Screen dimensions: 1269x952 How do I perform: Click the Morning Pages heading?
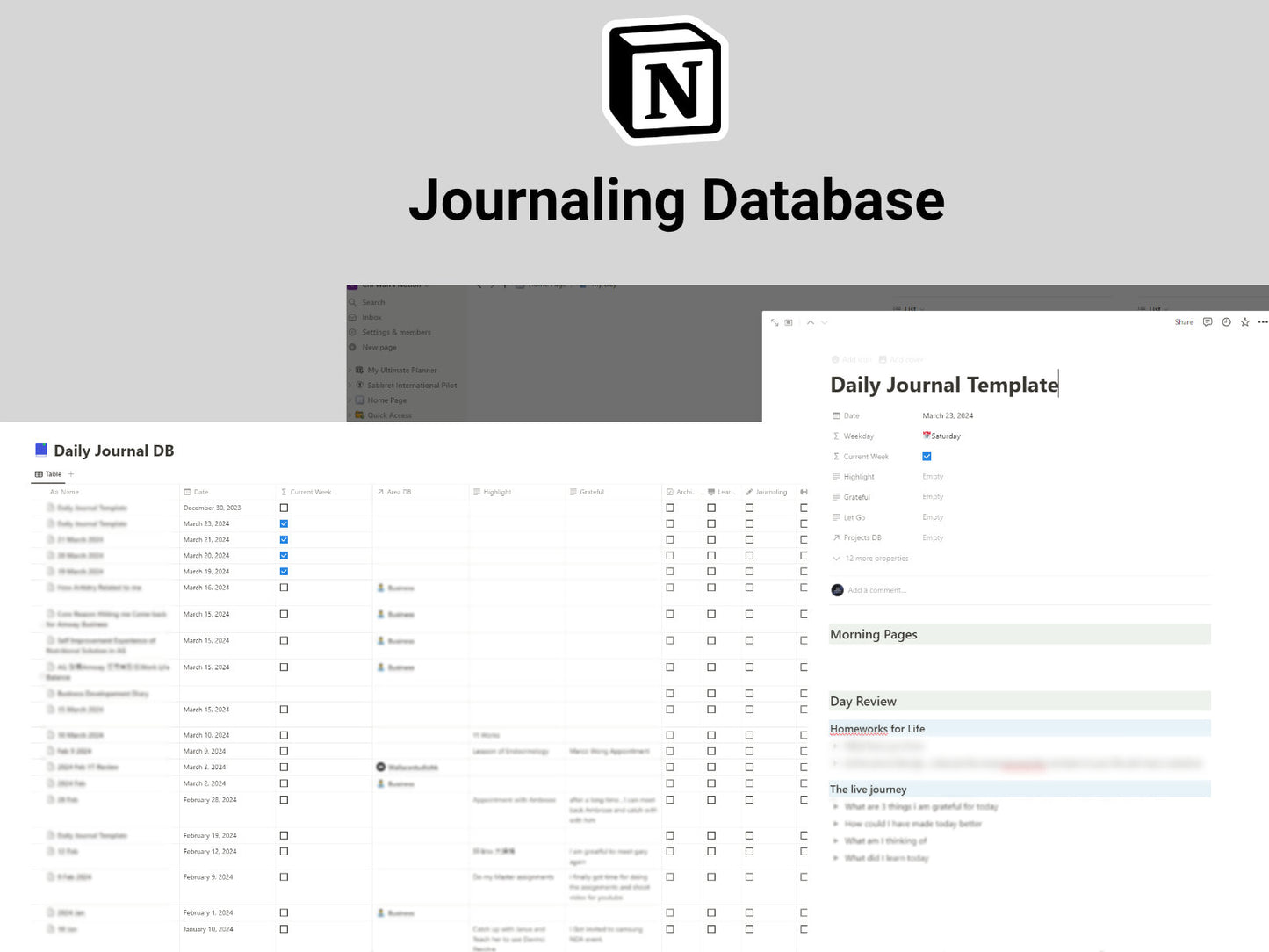(874, 634)
